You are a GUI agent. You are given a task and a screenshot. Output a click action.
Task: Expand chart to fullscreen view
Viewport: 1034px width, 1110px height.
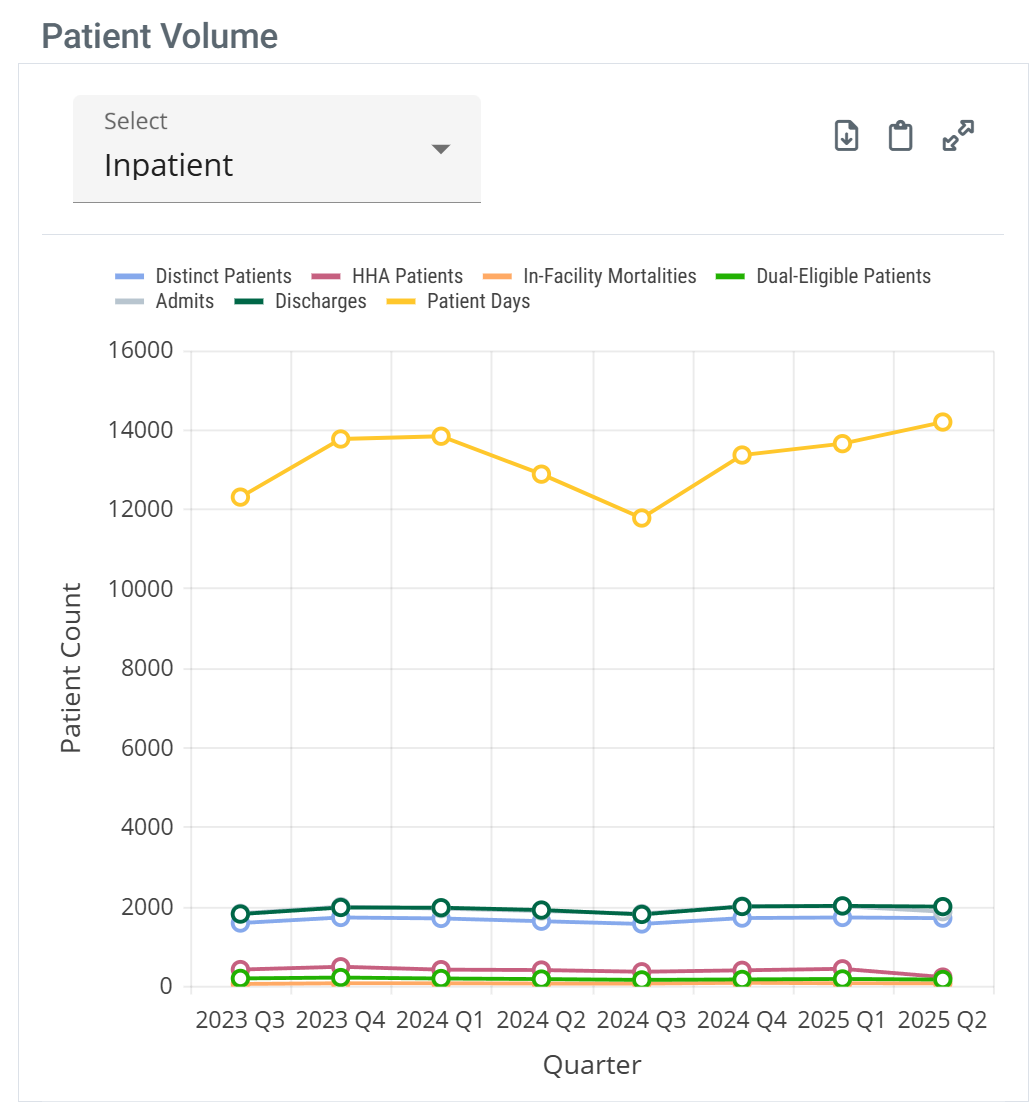pyautogui.click(x=958, y=135)
